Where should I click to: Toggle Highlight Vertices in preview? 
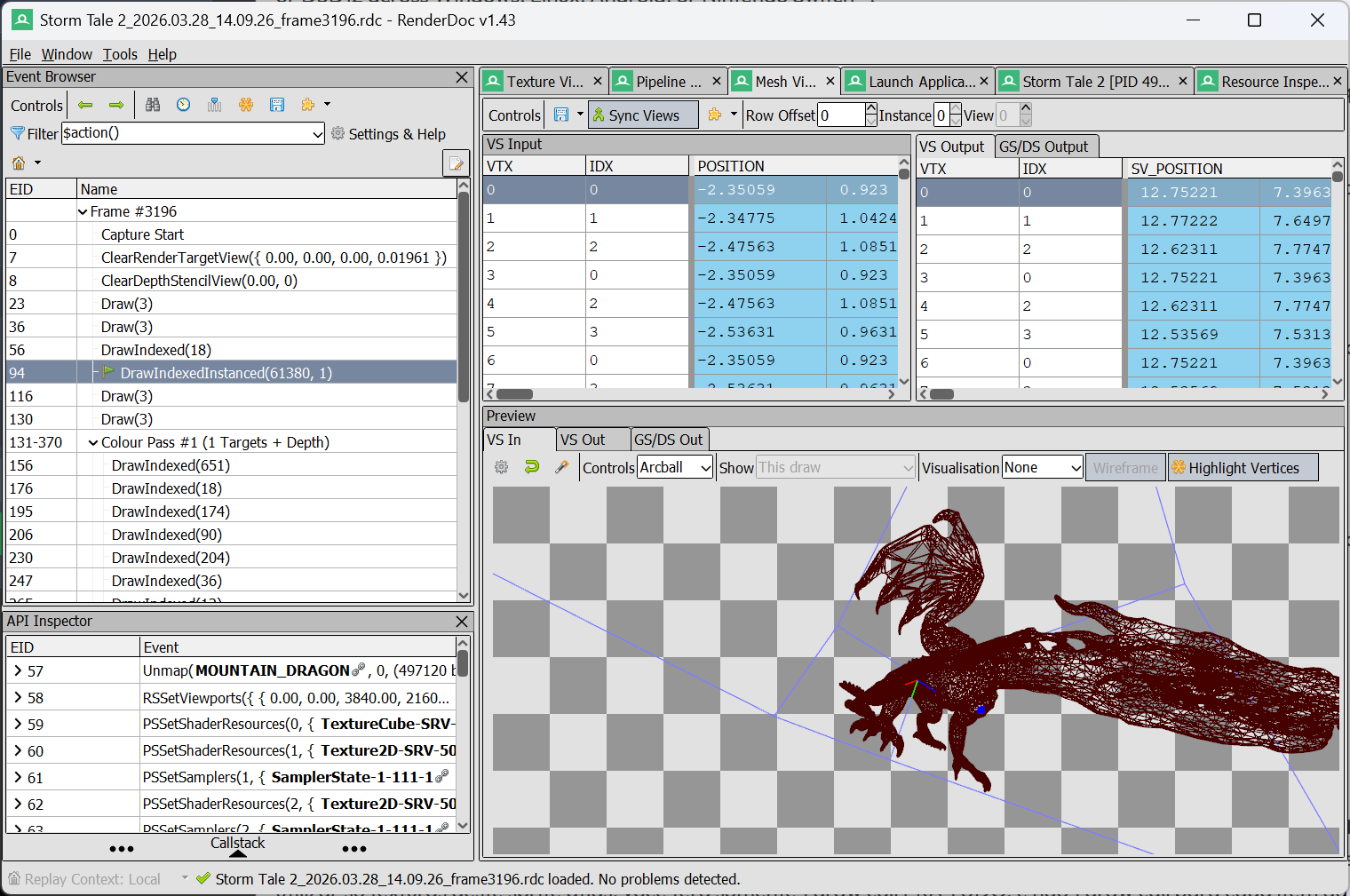[1242, 468]
